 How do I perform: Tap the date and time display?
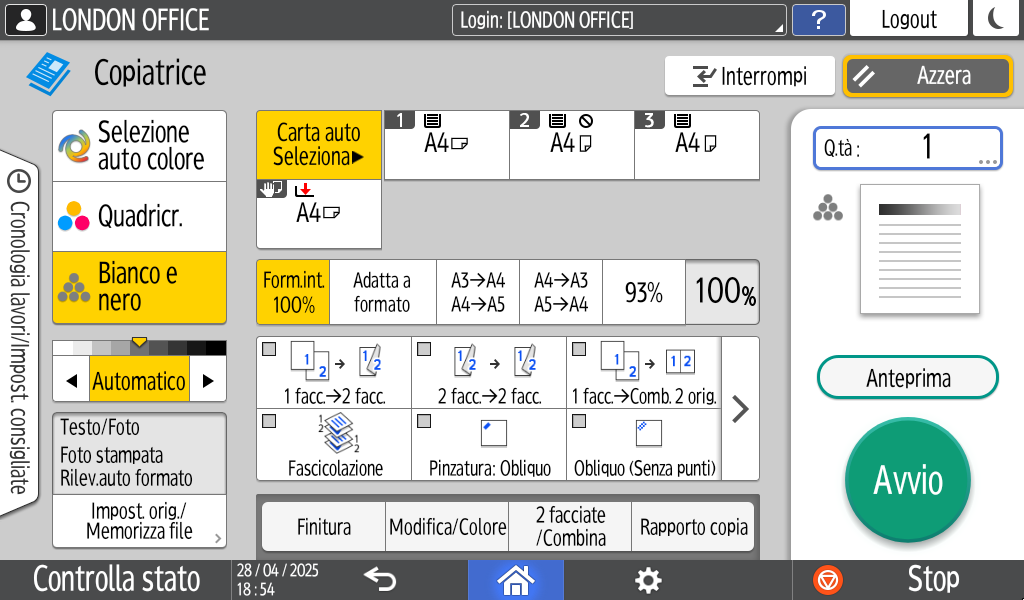[278, 580]
